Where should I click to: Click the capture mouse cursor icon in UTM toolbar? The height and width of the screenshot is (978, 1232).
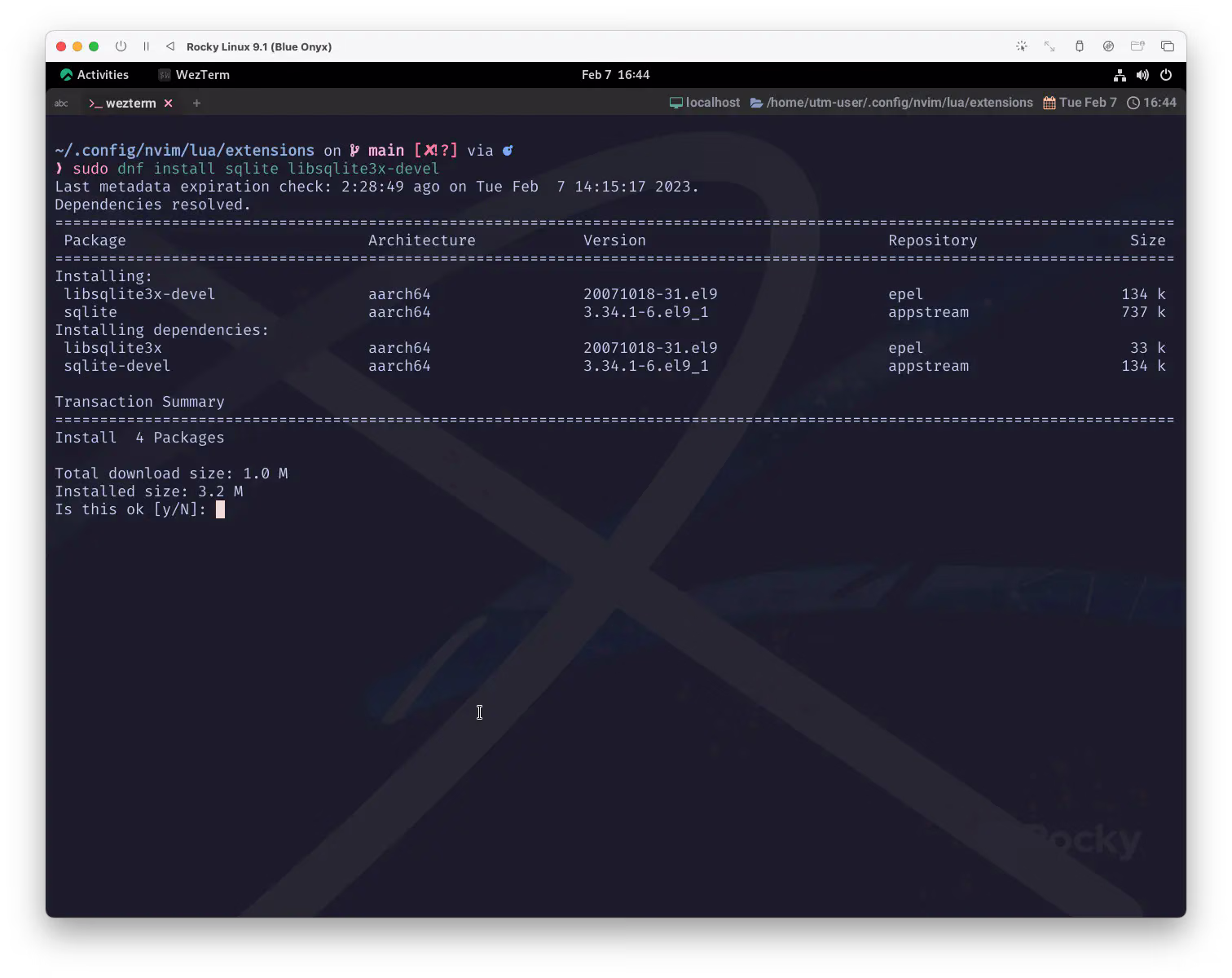(1021, 46)
